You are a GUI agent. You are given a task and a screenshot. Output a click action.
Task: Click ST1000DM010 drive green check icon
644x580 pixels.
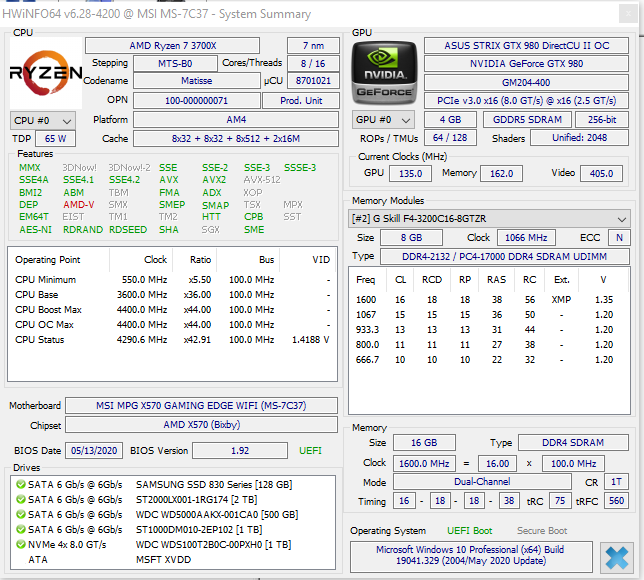click(21, 529)
